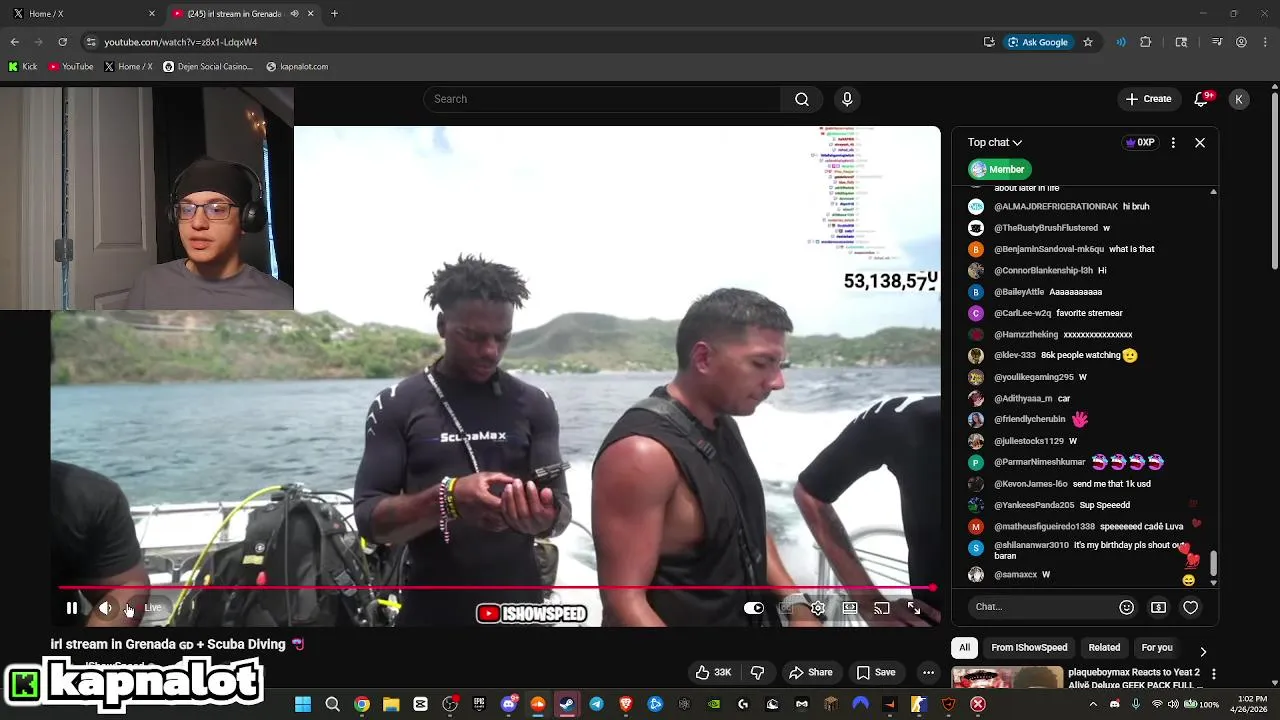Open the taskbar volume control
Image resolution: width=1280 pixels, height=720 pixels.
click(1174, 704)
